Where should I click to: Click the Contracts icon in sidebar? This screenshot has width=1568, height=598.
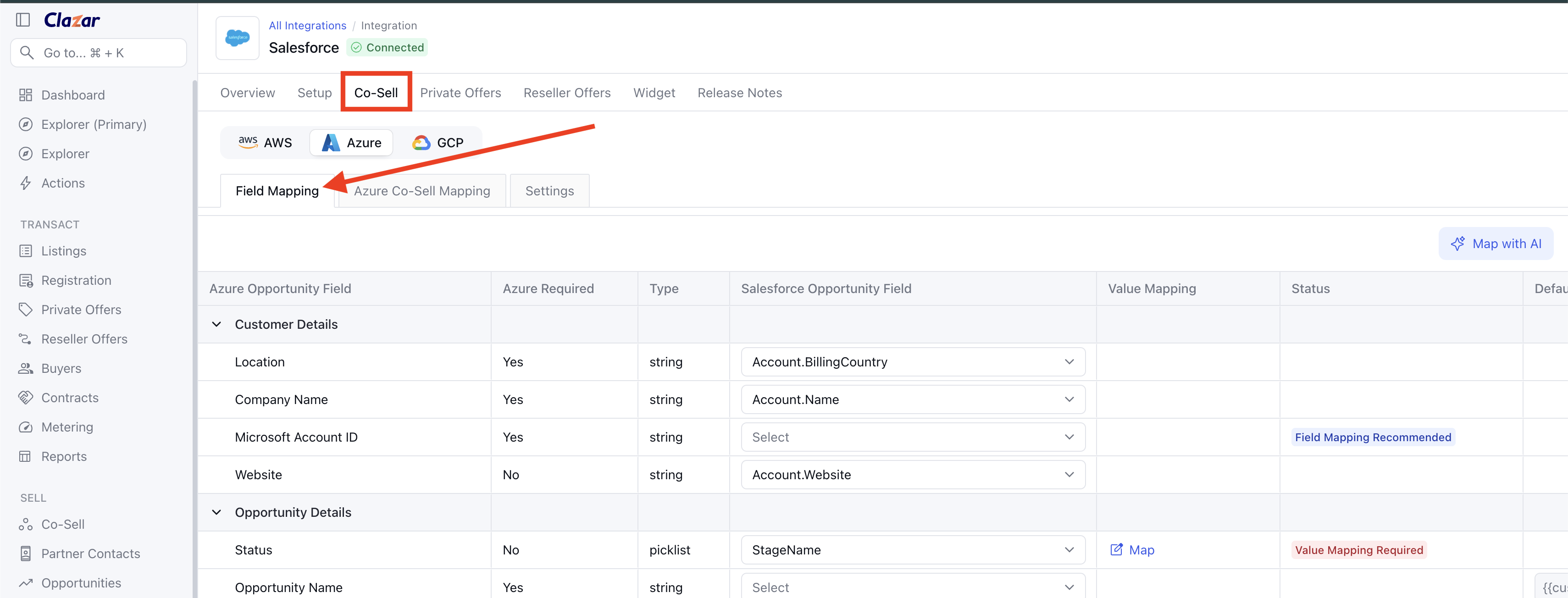[x=26, y=398]
